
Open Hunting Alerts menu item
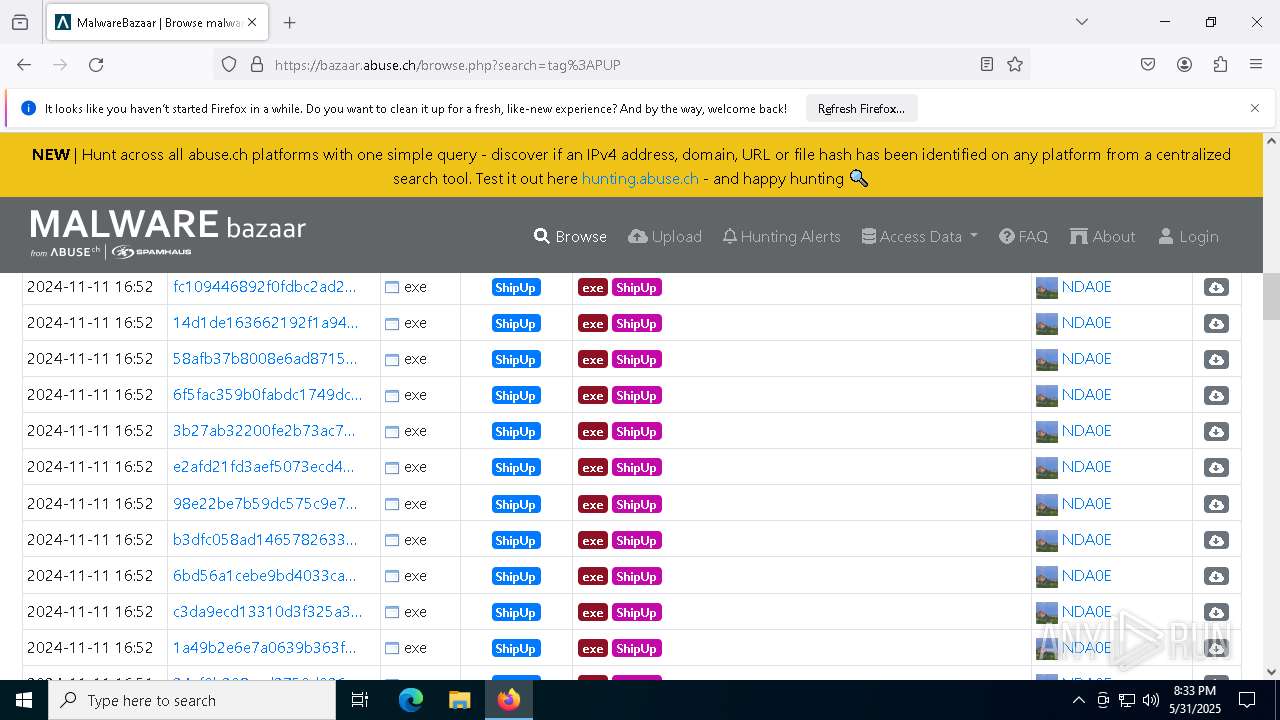pos(782,236)
